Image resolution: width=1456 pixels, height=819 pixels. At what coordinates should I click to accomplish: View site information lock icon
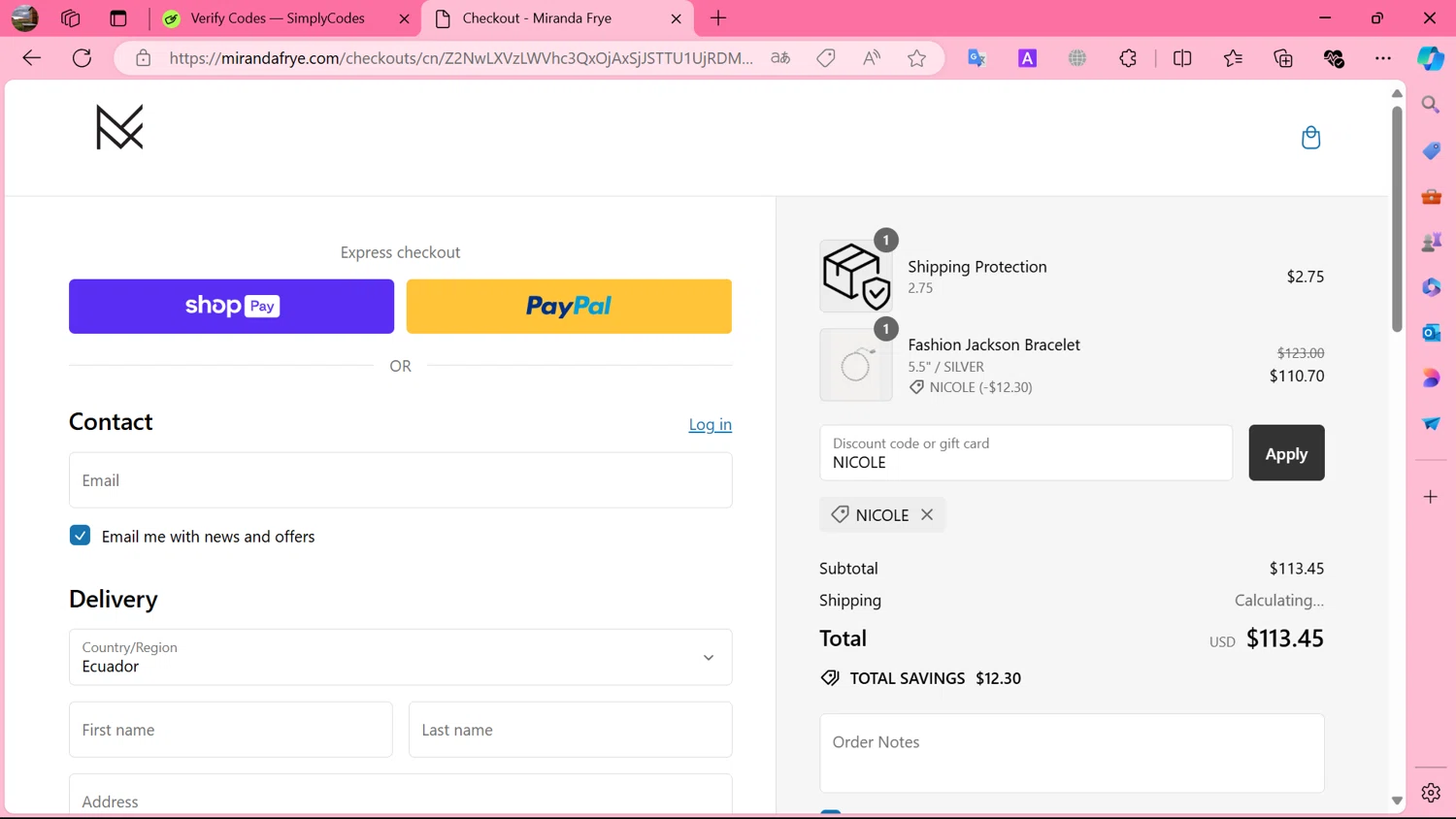(x=144, y=58)
